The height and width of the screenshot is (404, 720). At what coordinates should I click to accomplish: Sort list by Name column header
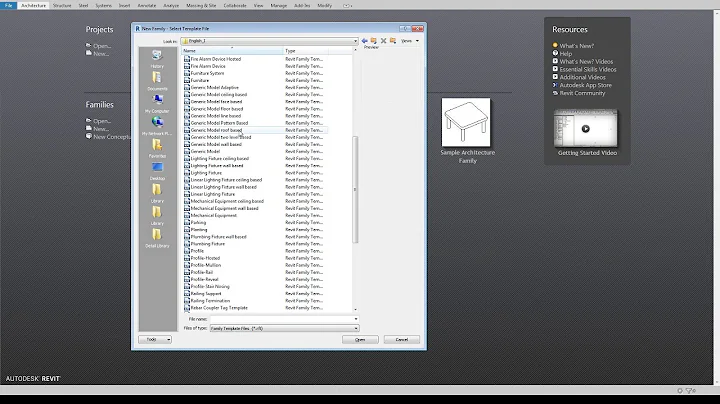[x=232, y=50]
